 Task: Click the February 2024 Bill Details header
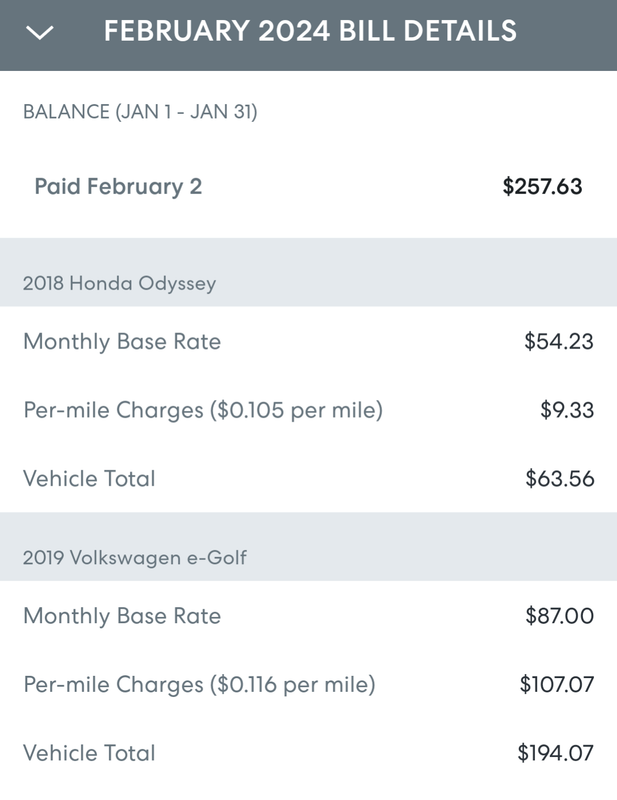coord(310,31)
